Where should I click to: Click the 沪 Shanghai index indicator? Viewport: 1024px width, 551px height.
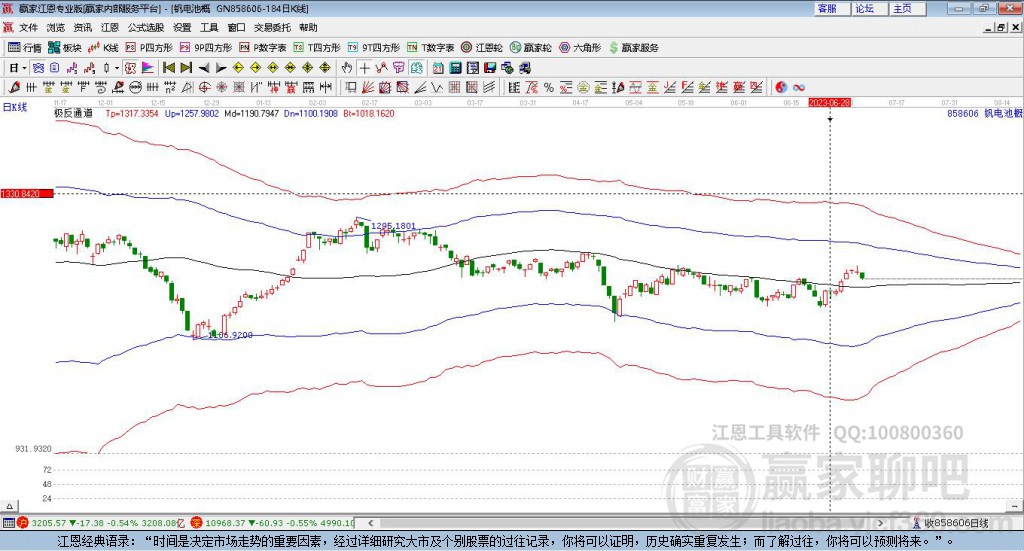[x=22, y=522]
